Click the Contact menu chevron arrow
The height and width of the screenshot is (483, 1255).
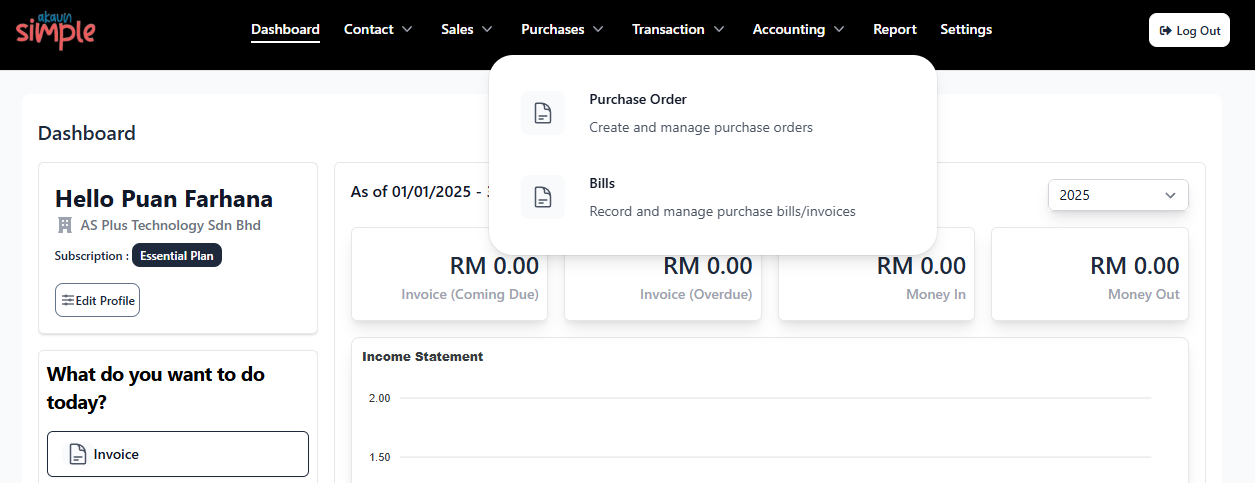pyautogui.click(x=407, y=29)
